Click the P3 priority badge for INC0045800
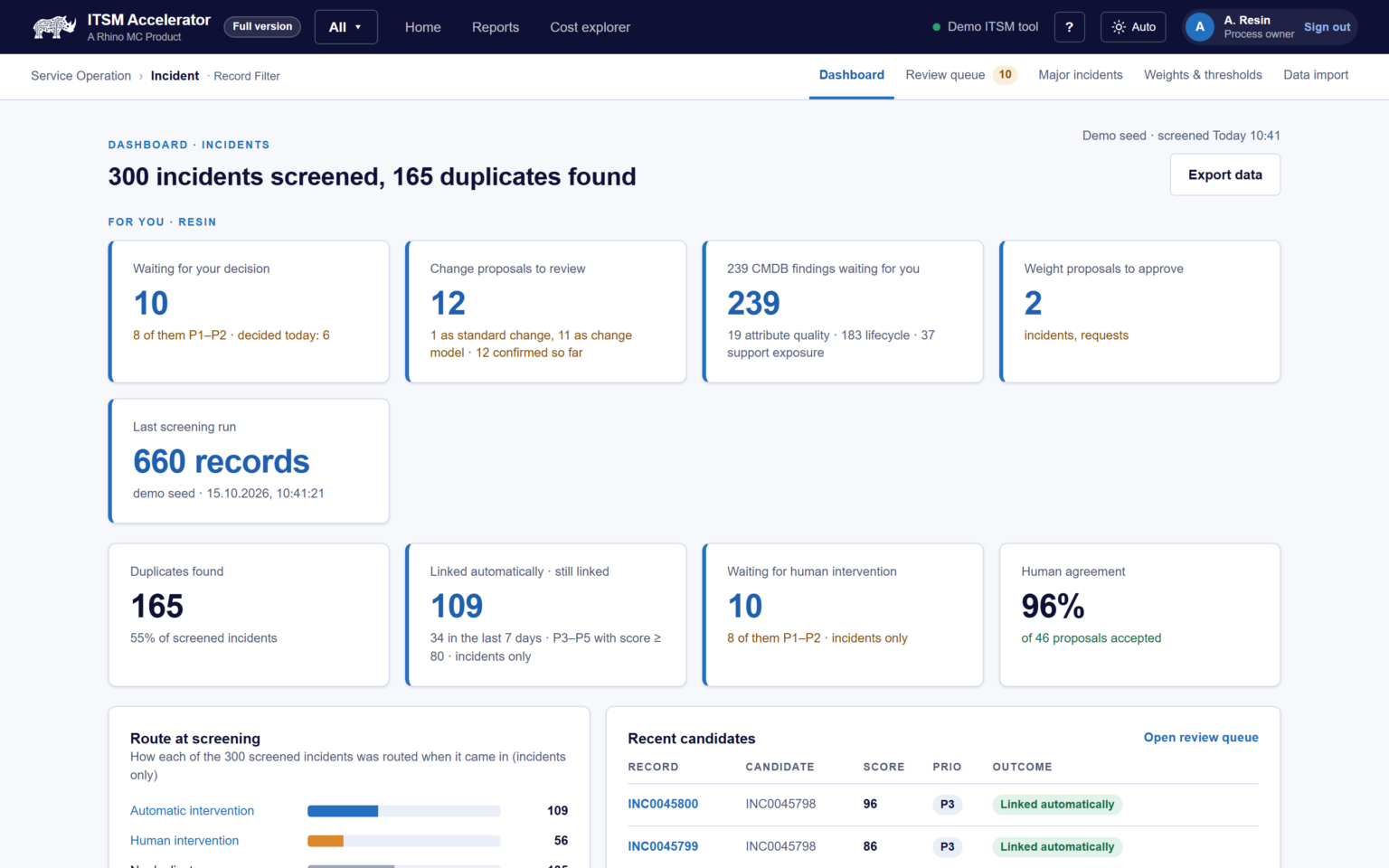Image resolution: width=1389 pixels, height=868 pixels. coord(947,805)
